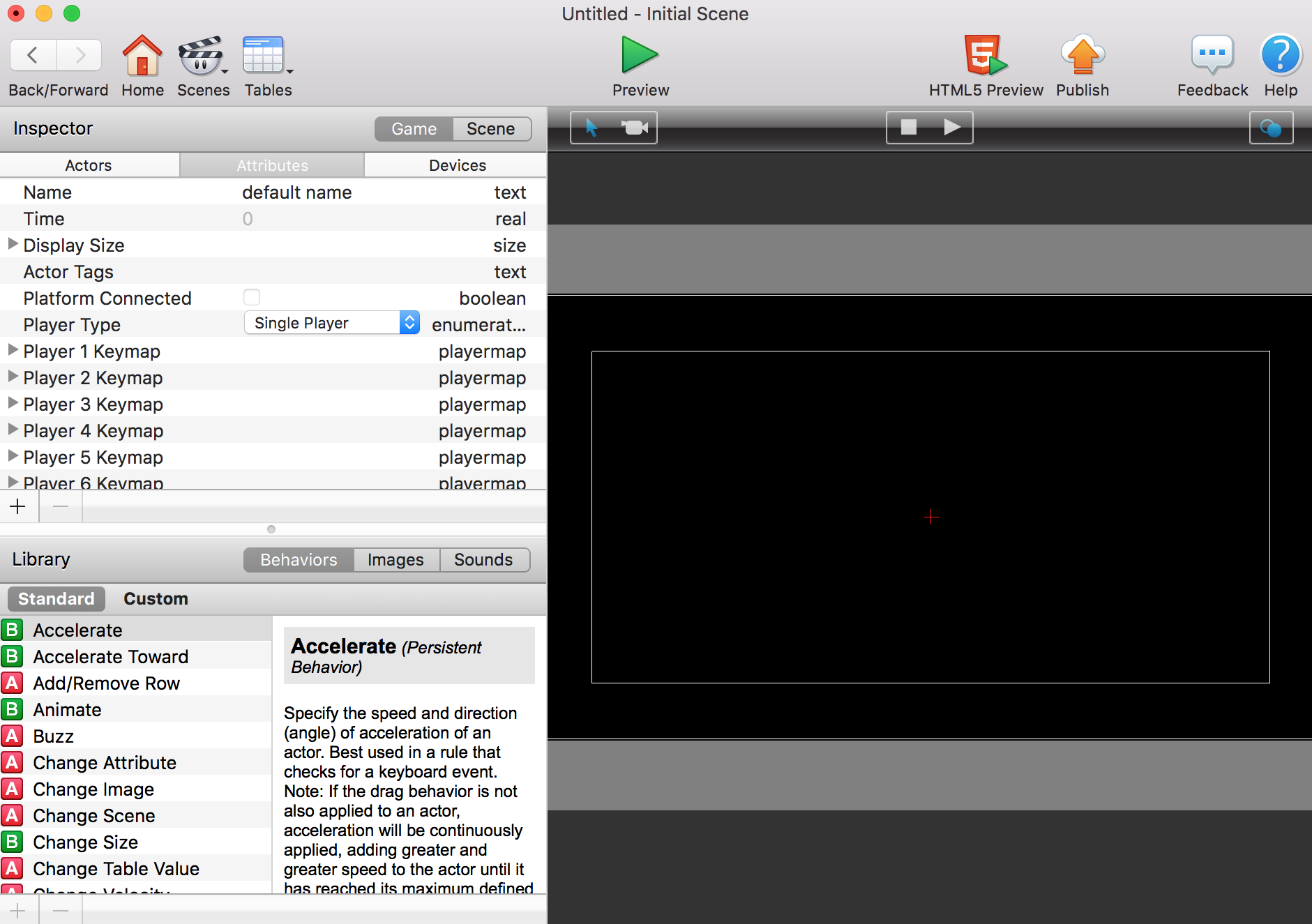This screenshot has width=1312, height=924.
Task: Click the Publish cloud icon
Action: click(1083, 55)
